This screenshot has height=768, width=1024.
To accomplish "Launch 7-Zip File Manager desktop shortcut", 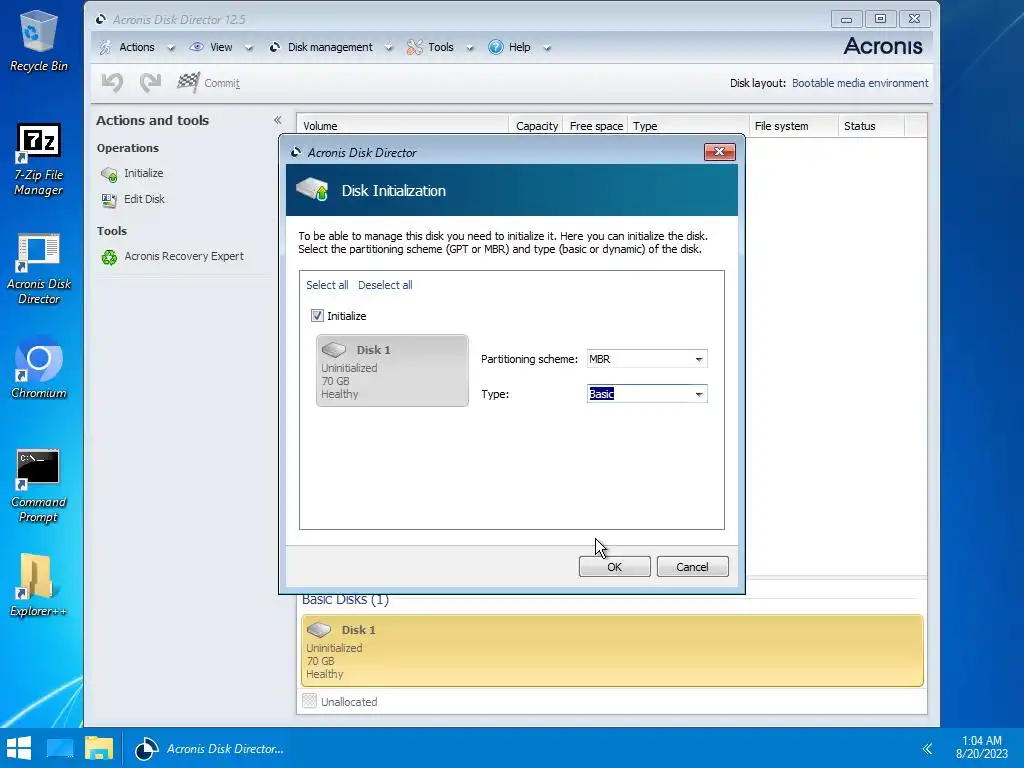I will point(39,159).
